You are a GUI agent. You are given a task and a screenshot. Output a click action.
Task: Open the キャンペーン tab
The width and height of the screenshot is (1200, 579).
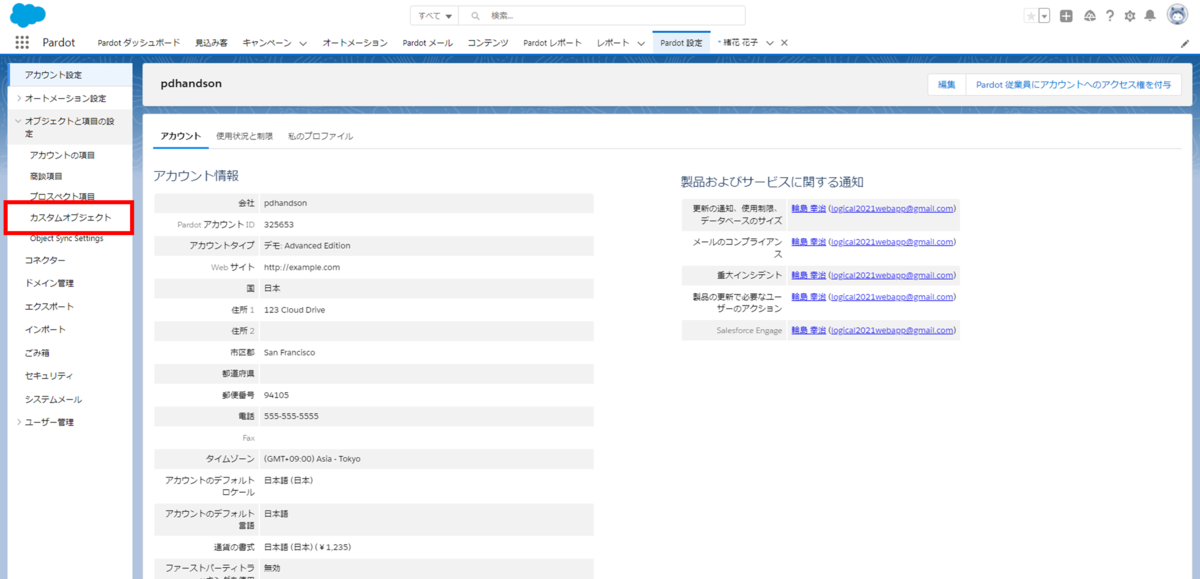pos(267,43)
